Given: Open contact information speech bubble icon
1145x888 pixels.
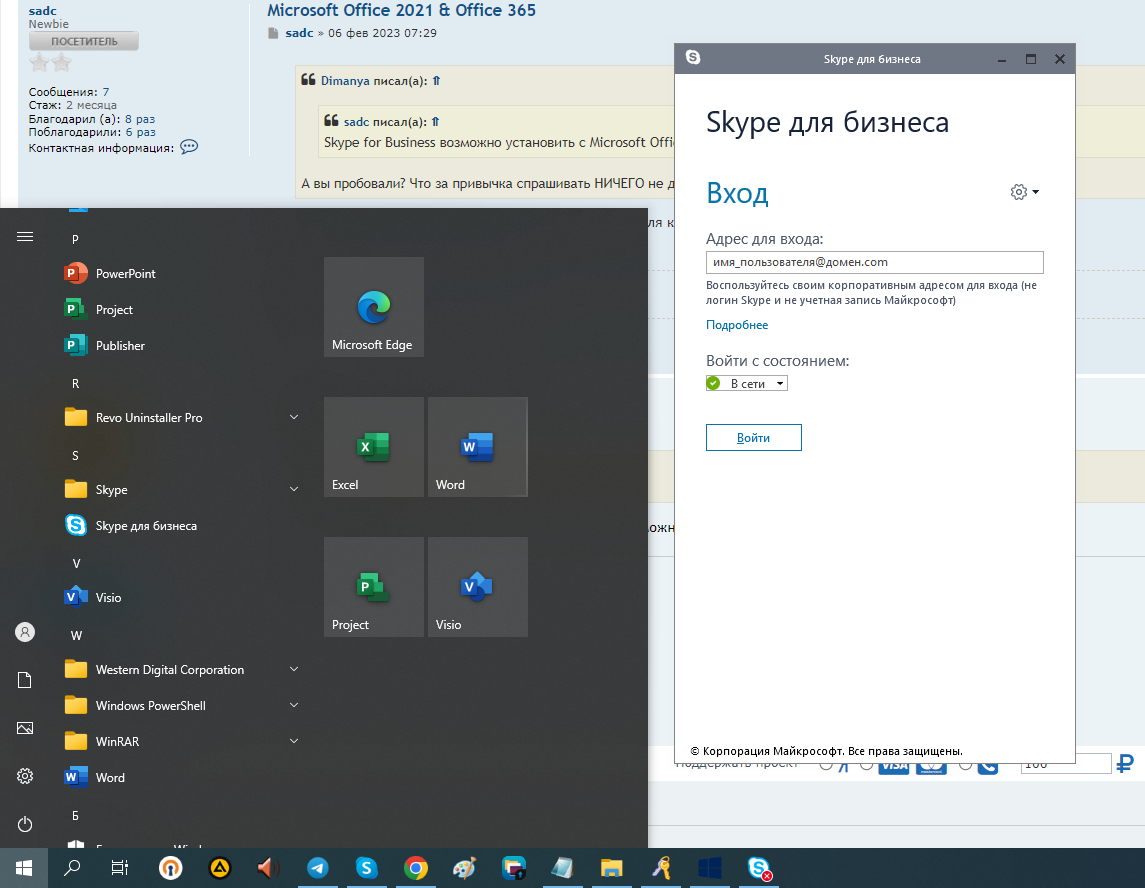Looking at the screenshot, I should pos(189,147).
